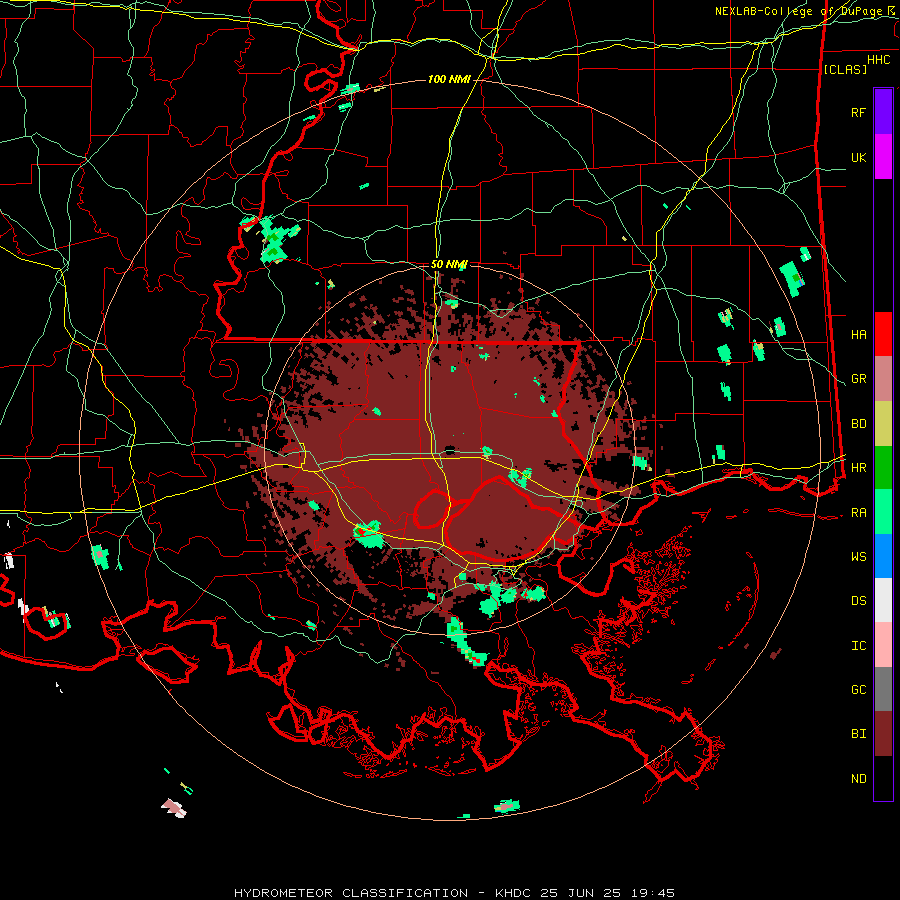The image size is (900, 900).
Task: Click the RF legend label
Action: click(x=859, y=112)
